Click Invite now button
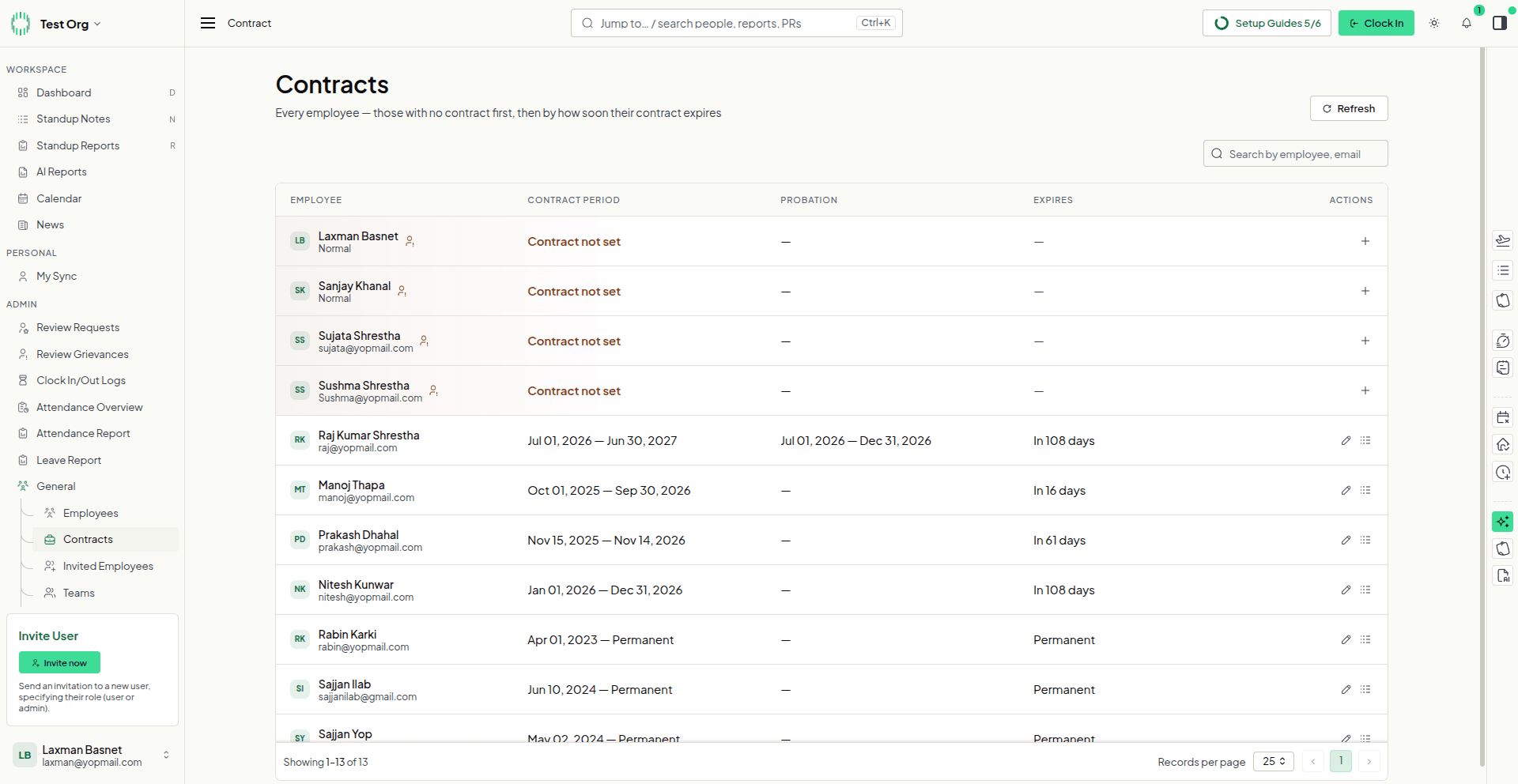Image resolution: width=1518 pixels, height=784 pixels. pyautogui.click(x=59, y=662)
